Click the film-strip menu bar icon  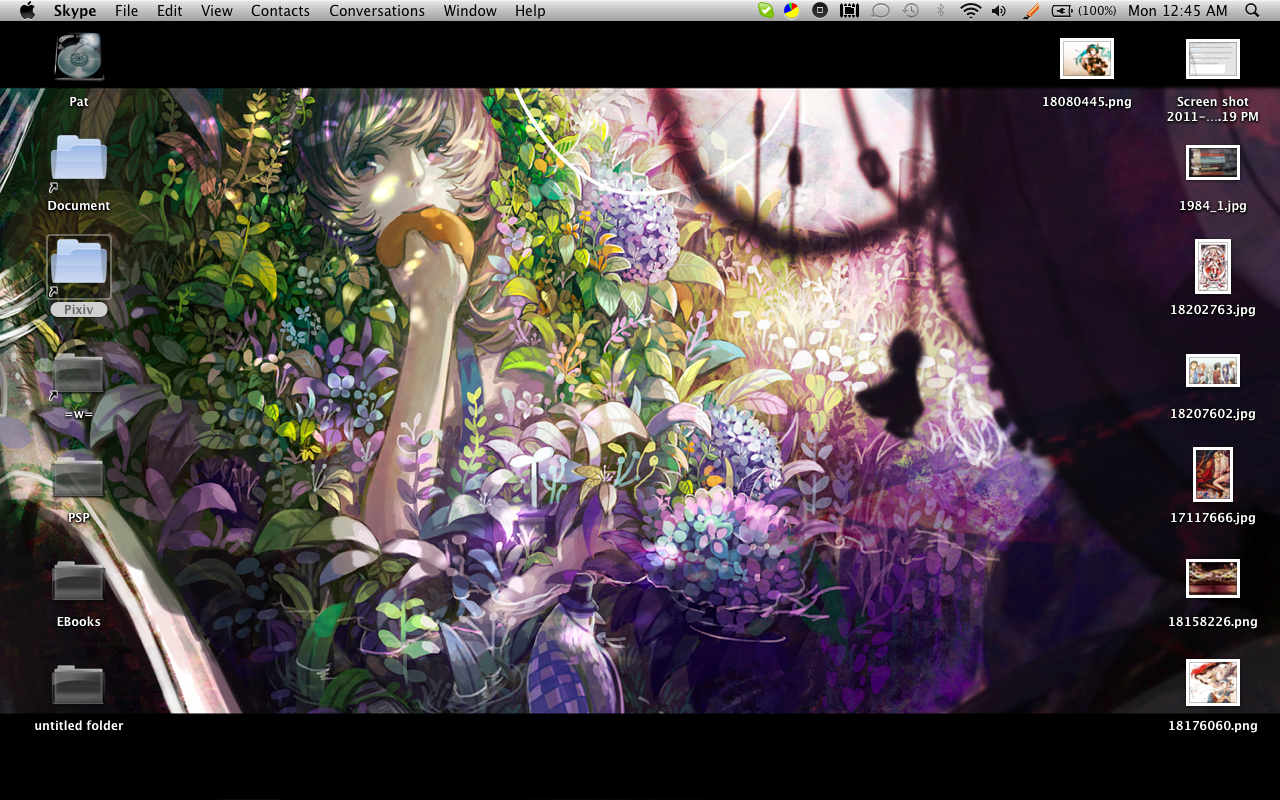click(x=850, y=10)
